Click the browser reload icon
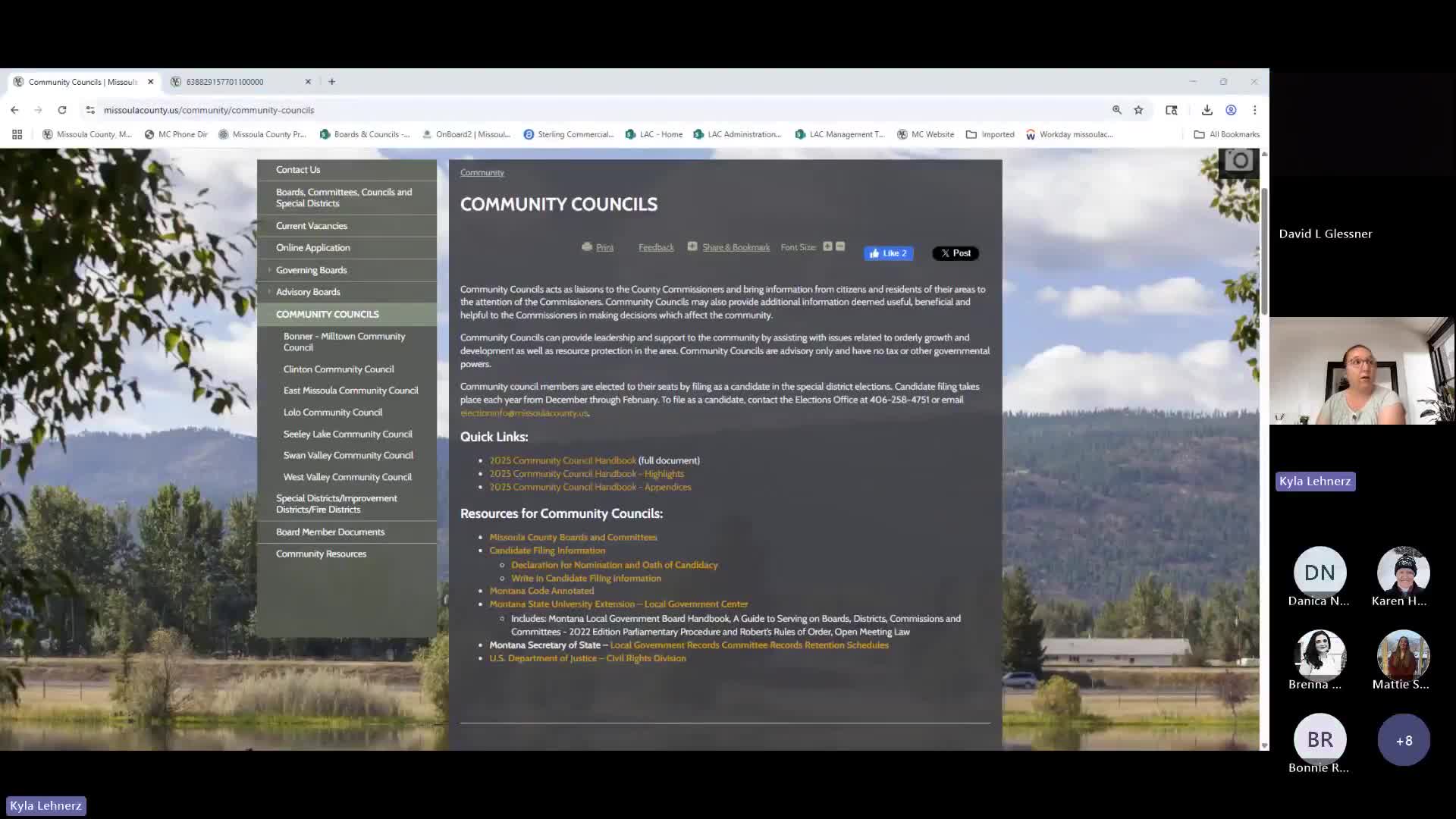Screen dimensions: 1456x819 tap(62, 110)
